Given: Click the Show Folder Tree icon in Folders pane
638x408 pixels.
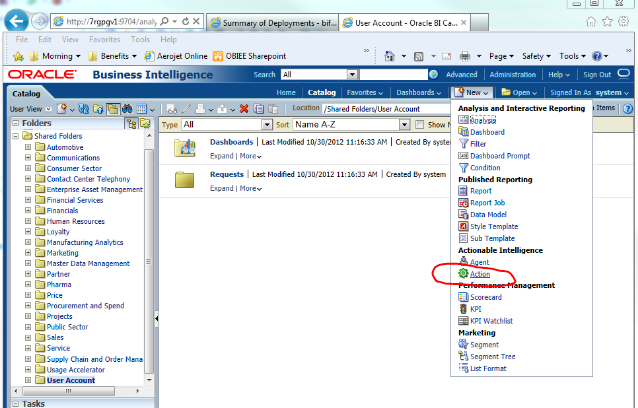Looking at the screenshot, I should (132, 124).
